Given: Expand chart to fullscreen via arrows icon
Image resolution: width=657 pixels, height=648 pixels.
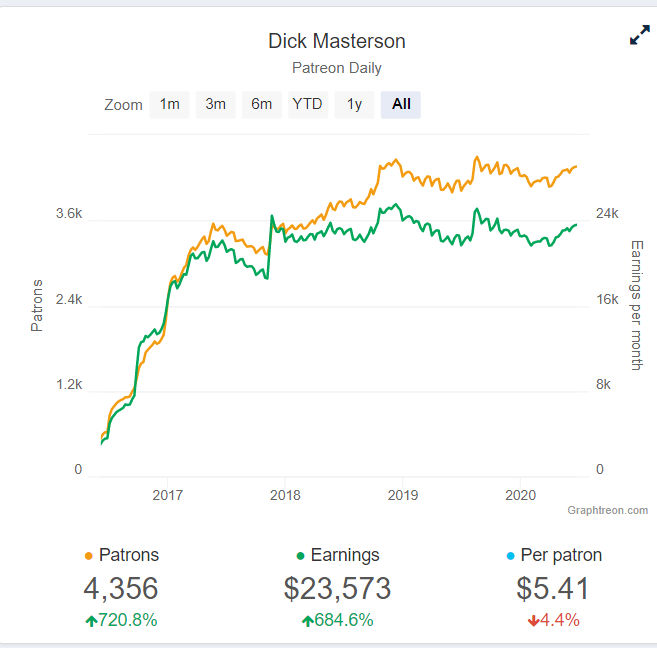Looking at the screenshot, I should pos(639,35).
